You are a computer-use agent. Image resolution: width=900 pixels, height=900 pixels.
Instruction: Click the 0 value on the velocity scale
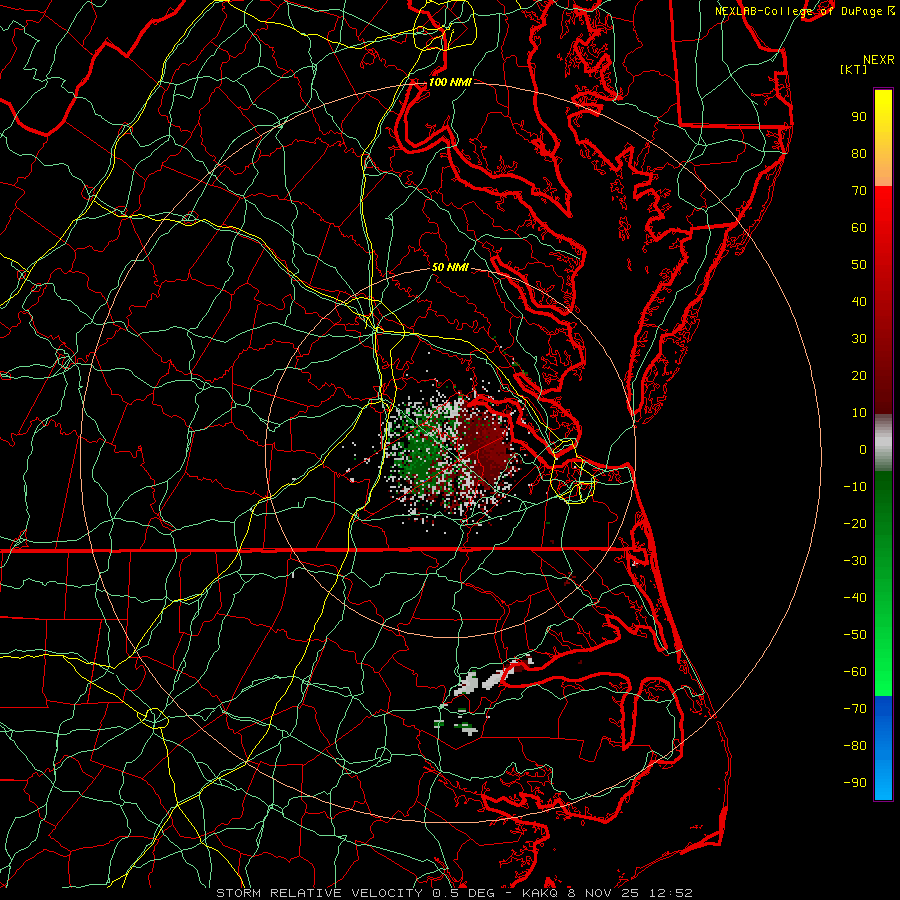point(863,450)
